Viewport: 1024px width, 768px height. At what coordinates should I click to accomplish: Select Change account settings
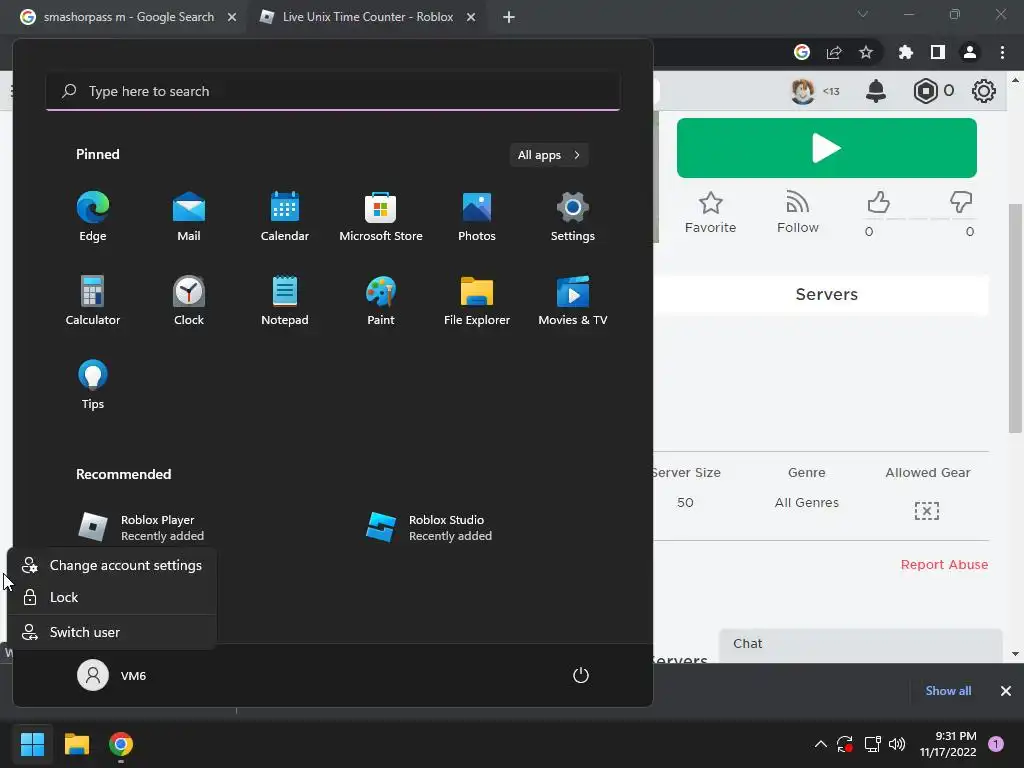[112, 566]
